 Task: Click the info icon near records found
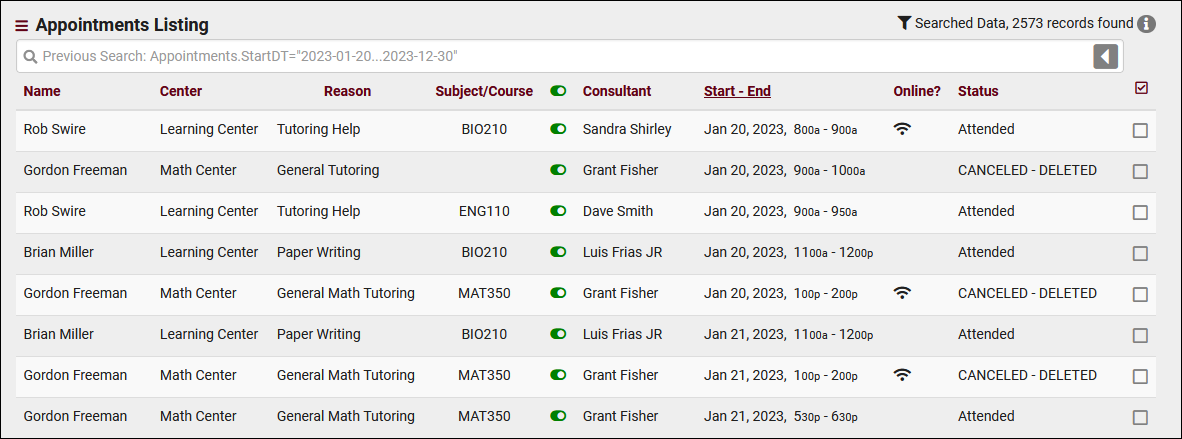click(x=1146, y=23)
